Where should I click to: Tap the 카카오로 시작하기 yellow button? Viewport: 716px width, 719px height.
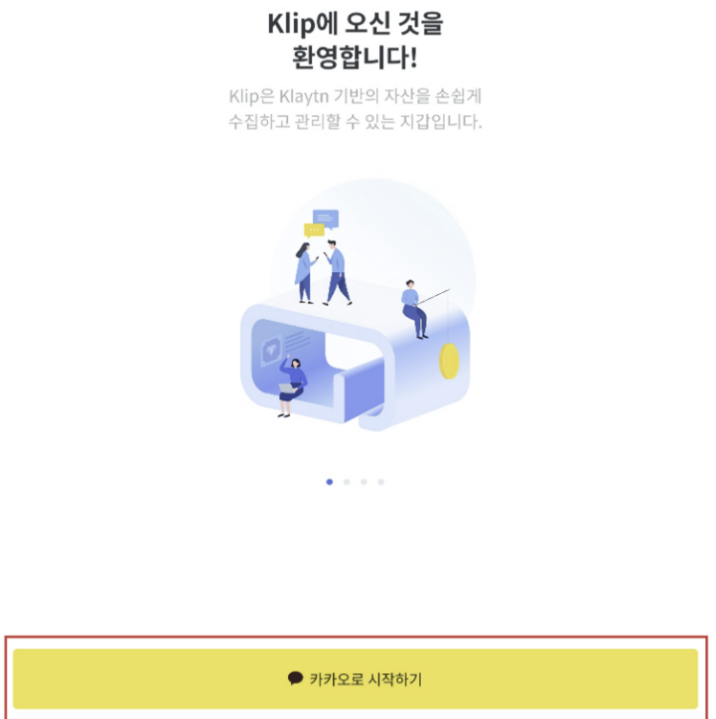click(x=355, y=678)
